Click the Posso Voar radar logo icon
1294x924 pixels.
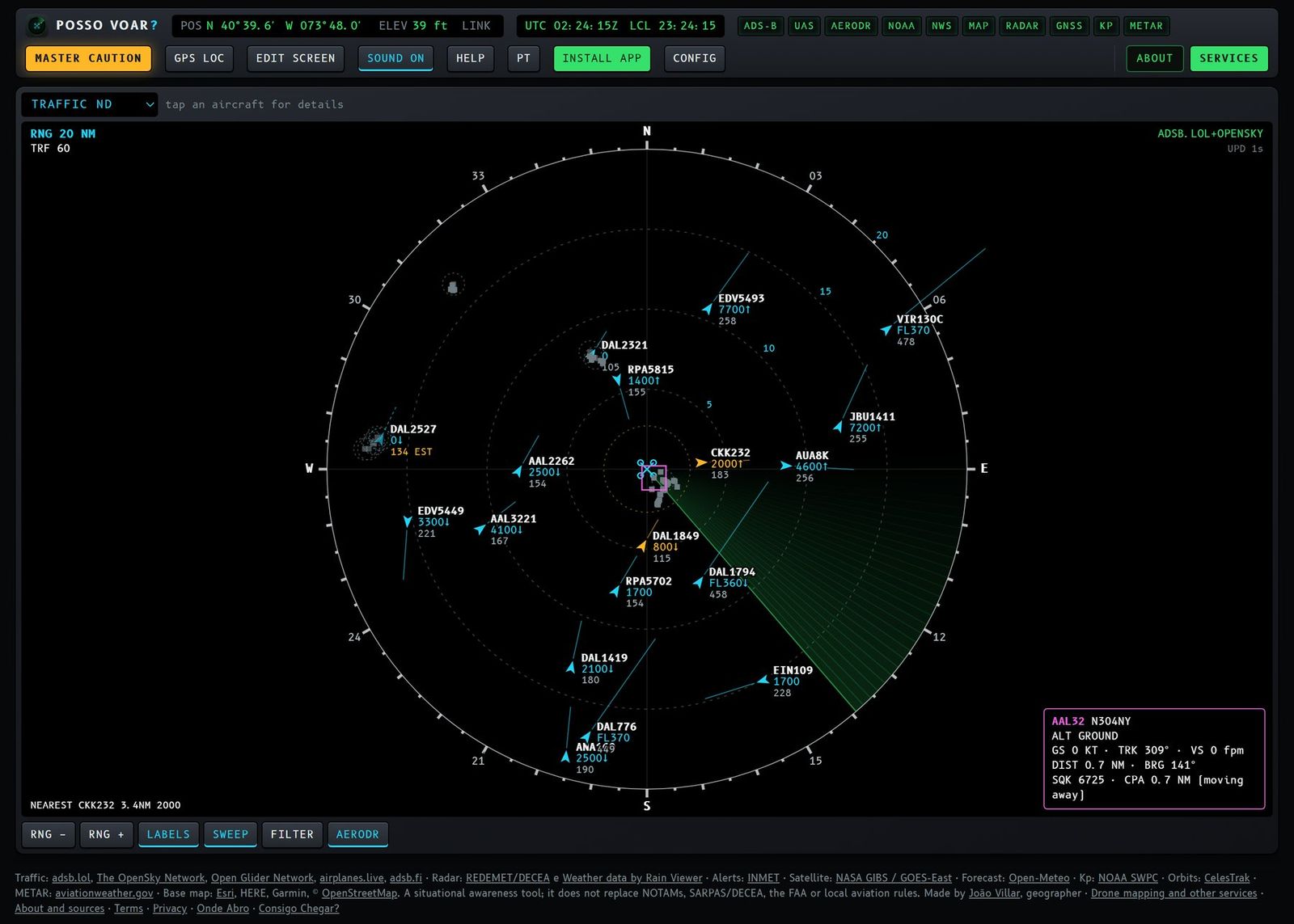[x=37, y=26]
